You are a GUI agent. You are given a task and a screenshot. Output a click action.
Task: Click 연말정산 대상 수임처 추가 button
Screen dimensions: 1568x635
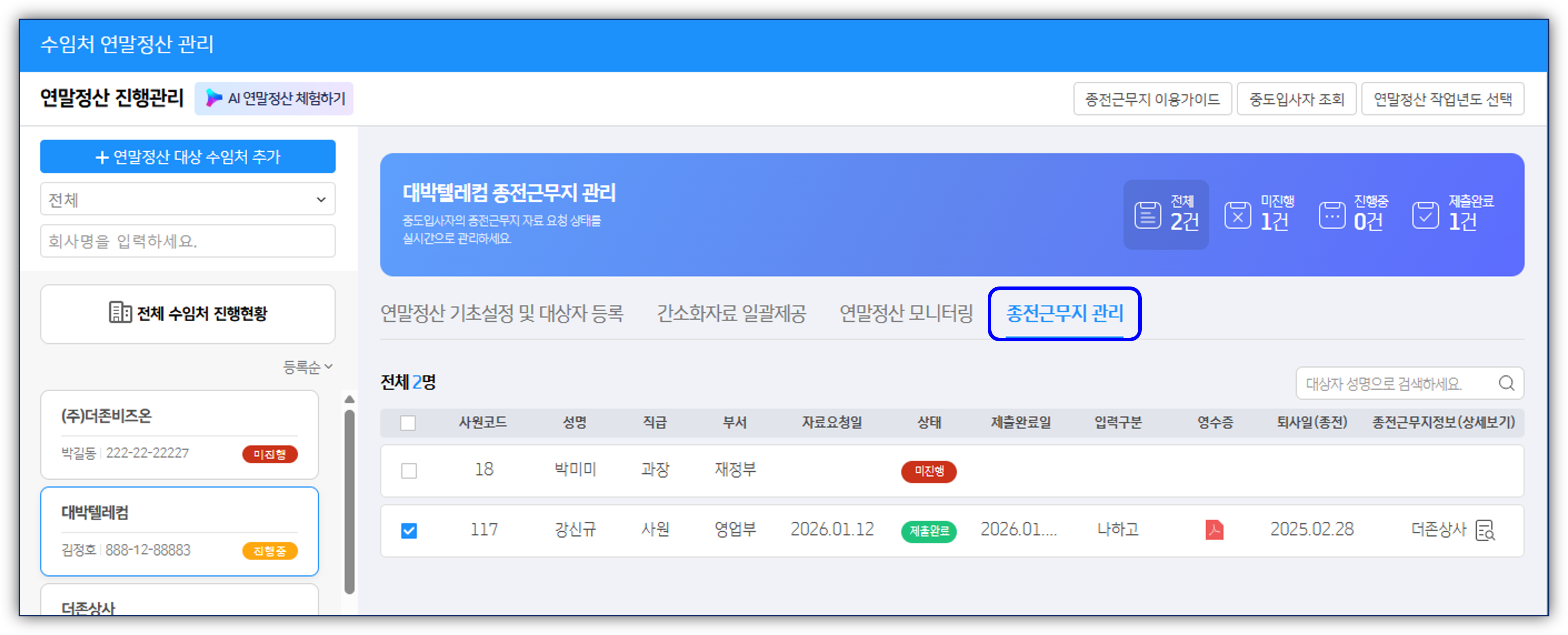pos(187,156)
